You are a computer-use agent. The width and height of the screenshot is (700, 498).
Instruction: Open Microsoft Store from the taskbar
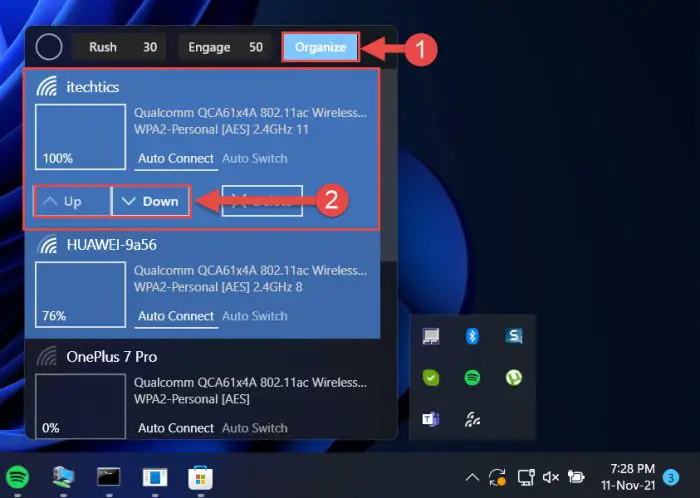coord(200,477)
